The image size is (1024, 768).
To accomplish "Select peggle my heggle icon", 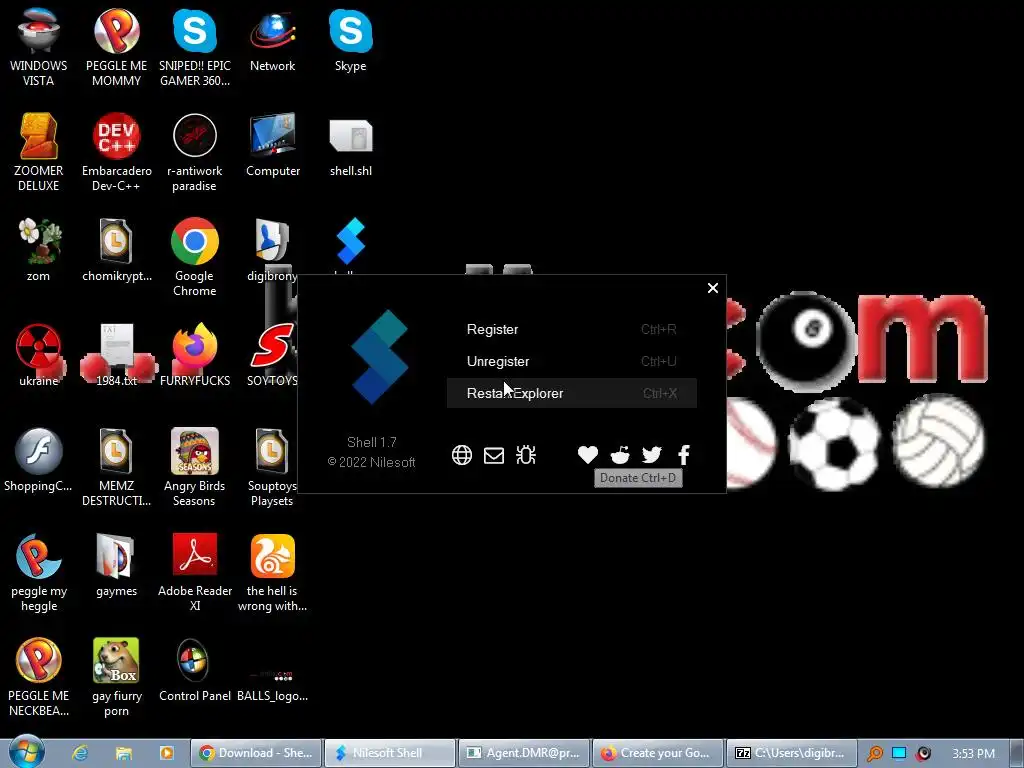I will click(x=39, y=572).
